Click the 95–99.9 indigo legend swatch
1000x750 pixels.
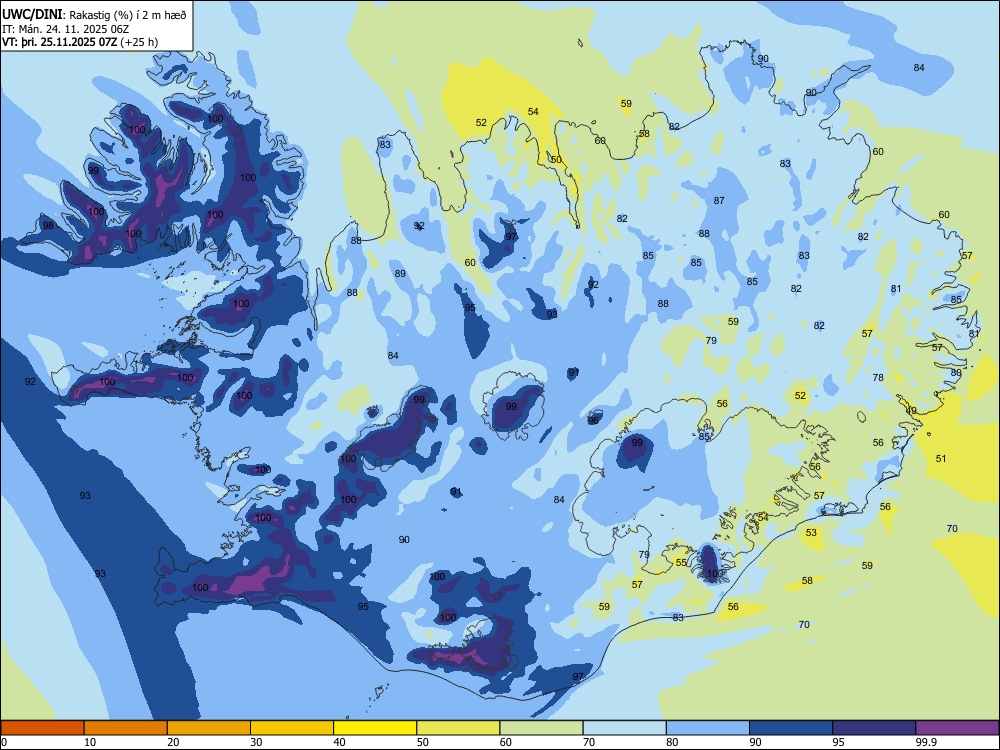[x=874, y=728]
